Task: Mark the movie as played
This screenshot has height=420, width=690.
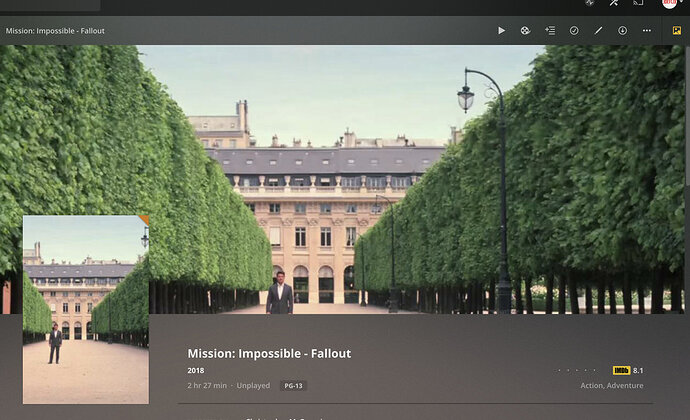Action: click(574, 30)
